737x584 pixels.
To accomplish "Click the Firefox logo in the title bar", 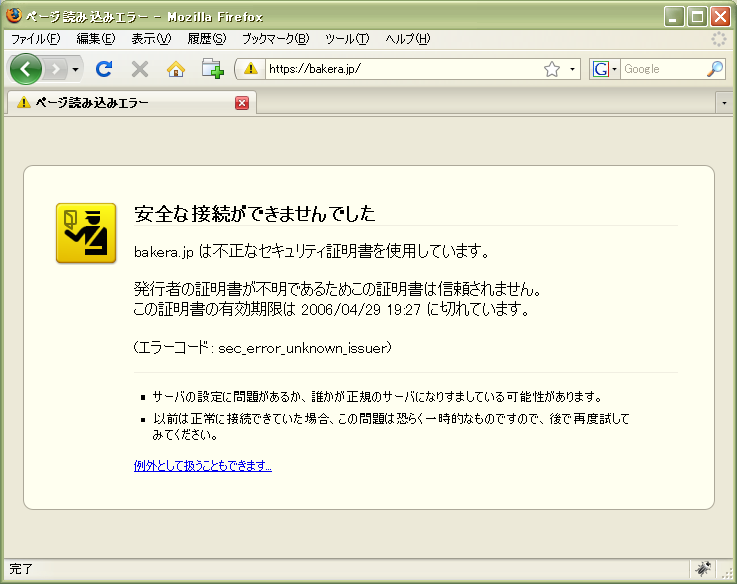I will point(14,16).
